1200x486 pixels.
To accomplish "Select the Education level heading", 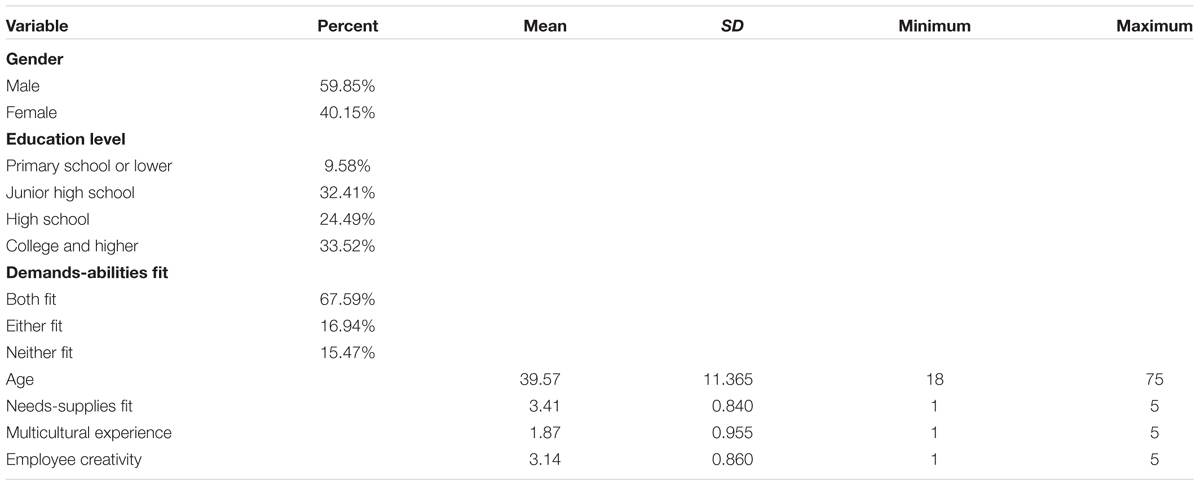I will 65,140.
